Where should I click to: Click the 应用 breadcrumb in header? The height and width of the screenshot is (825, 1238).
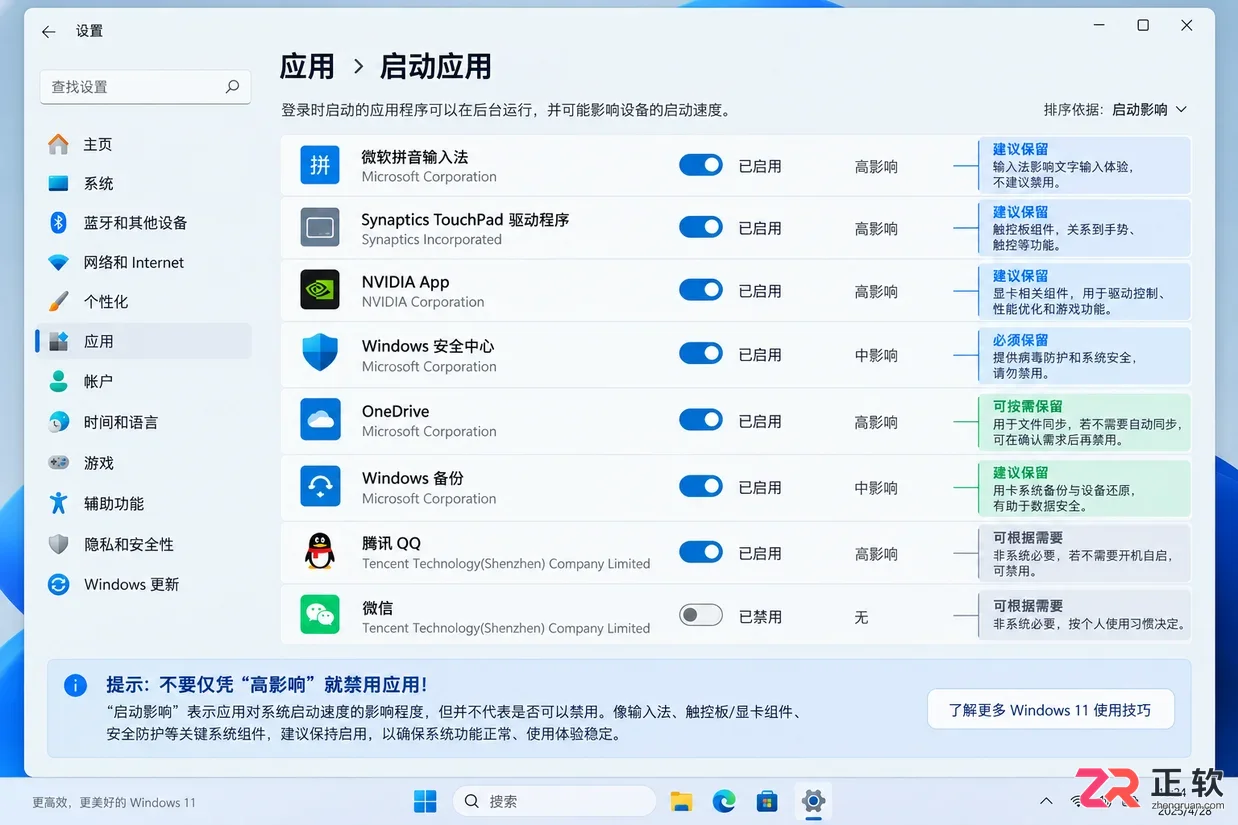point(307,66)
